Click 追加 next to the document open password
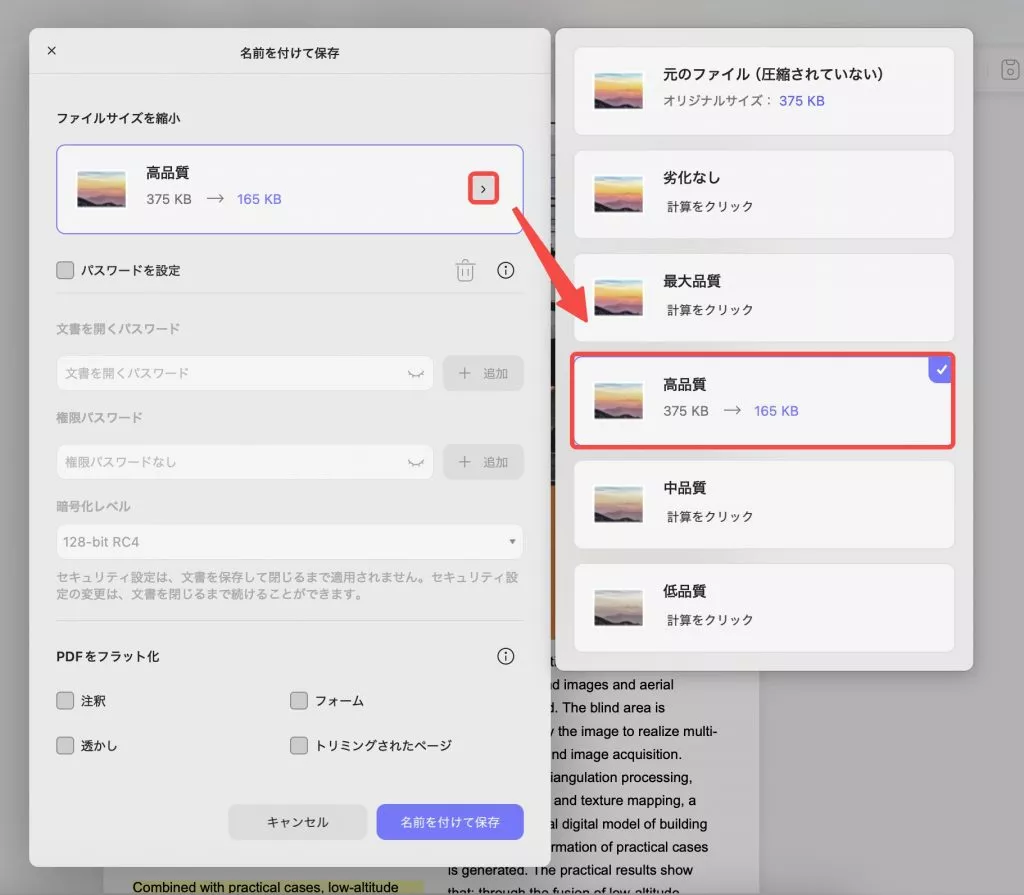Viewport: 1024px width, 895px height. [x=483, y=373]
